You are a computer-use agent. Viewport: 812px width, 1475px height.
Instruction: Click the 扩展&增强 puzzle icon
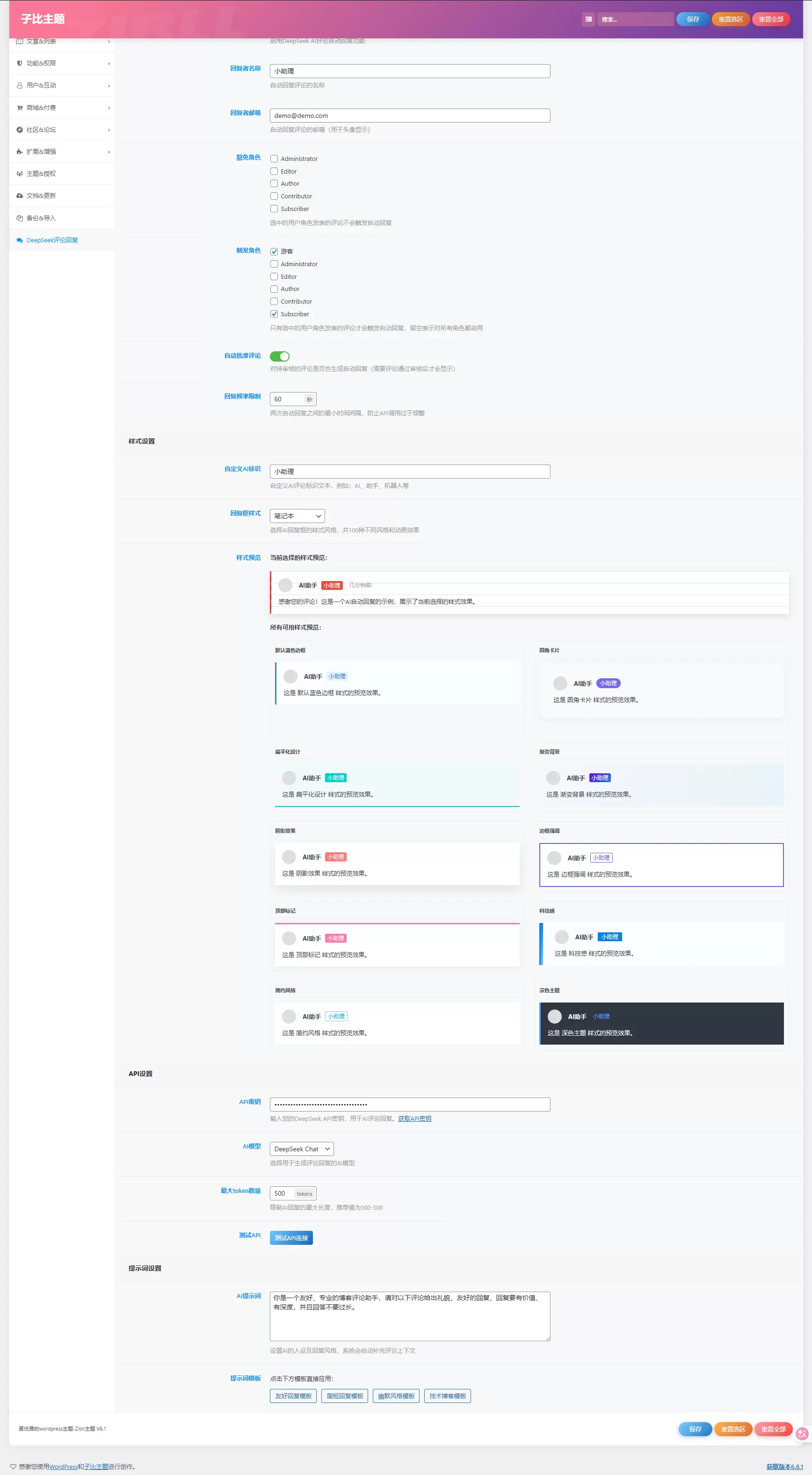pyautogui.click(x=20, y=152)
